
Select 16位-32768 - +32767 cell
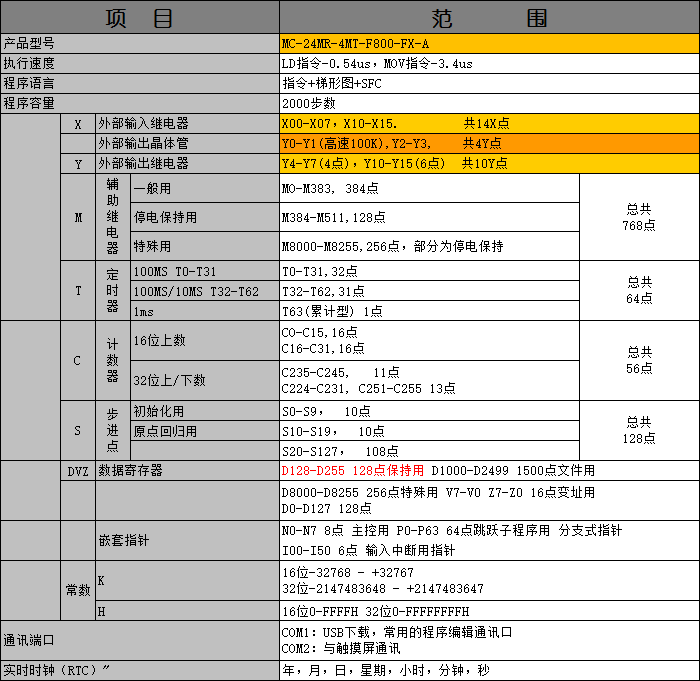click(489, 581)
